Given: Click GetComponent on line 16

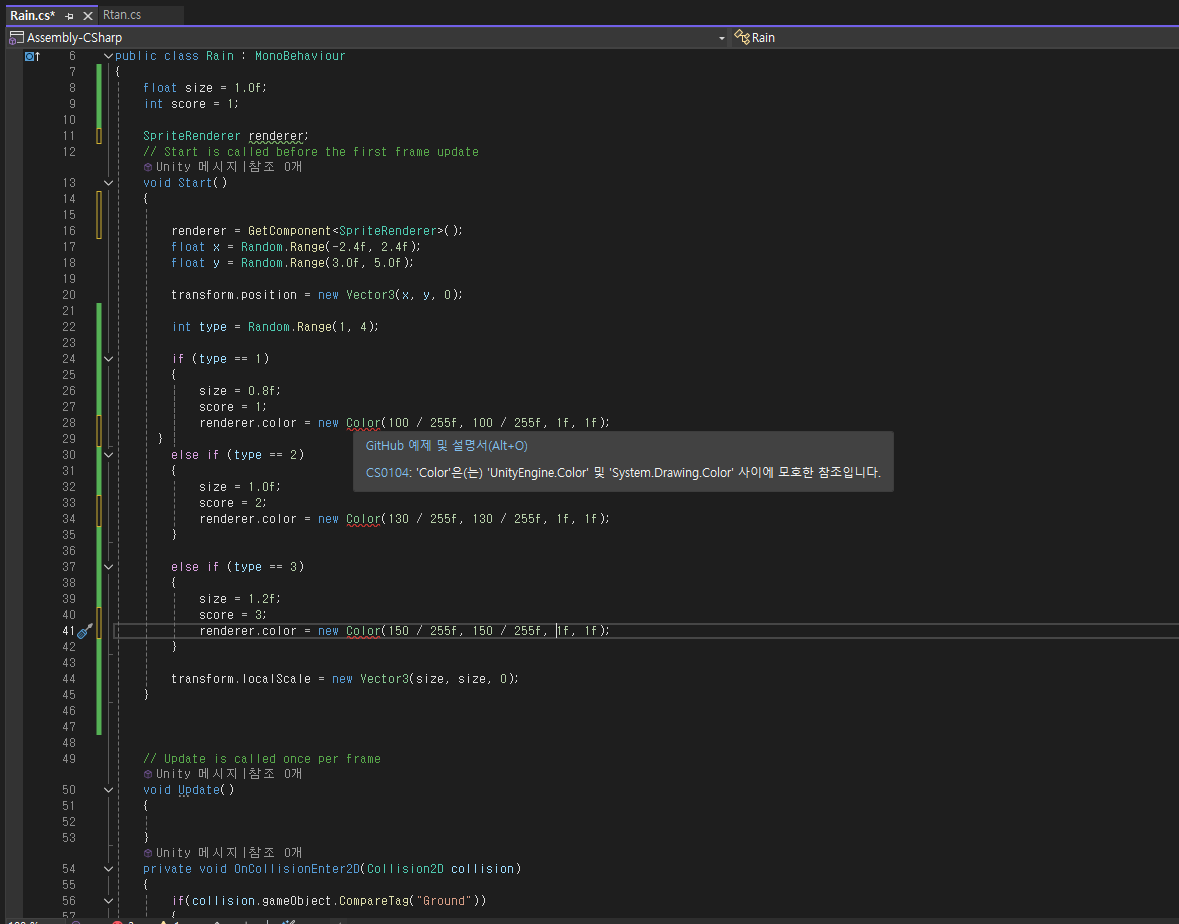Looking at the screenshot, I should point(289,231).
